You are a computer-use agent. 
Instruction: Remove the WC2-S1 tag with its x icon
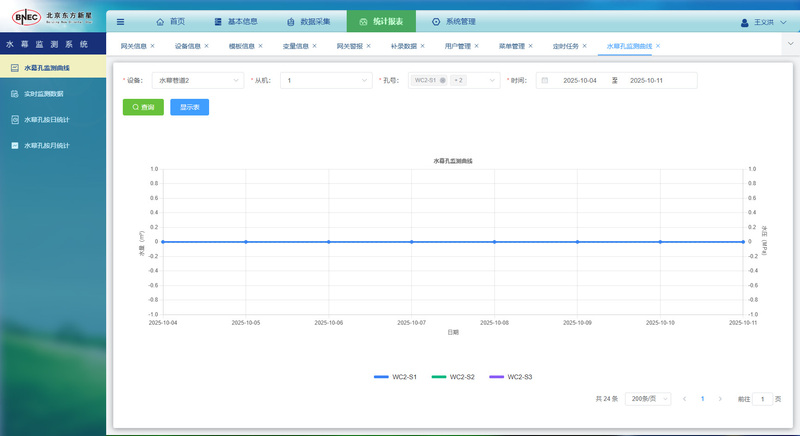442,80
